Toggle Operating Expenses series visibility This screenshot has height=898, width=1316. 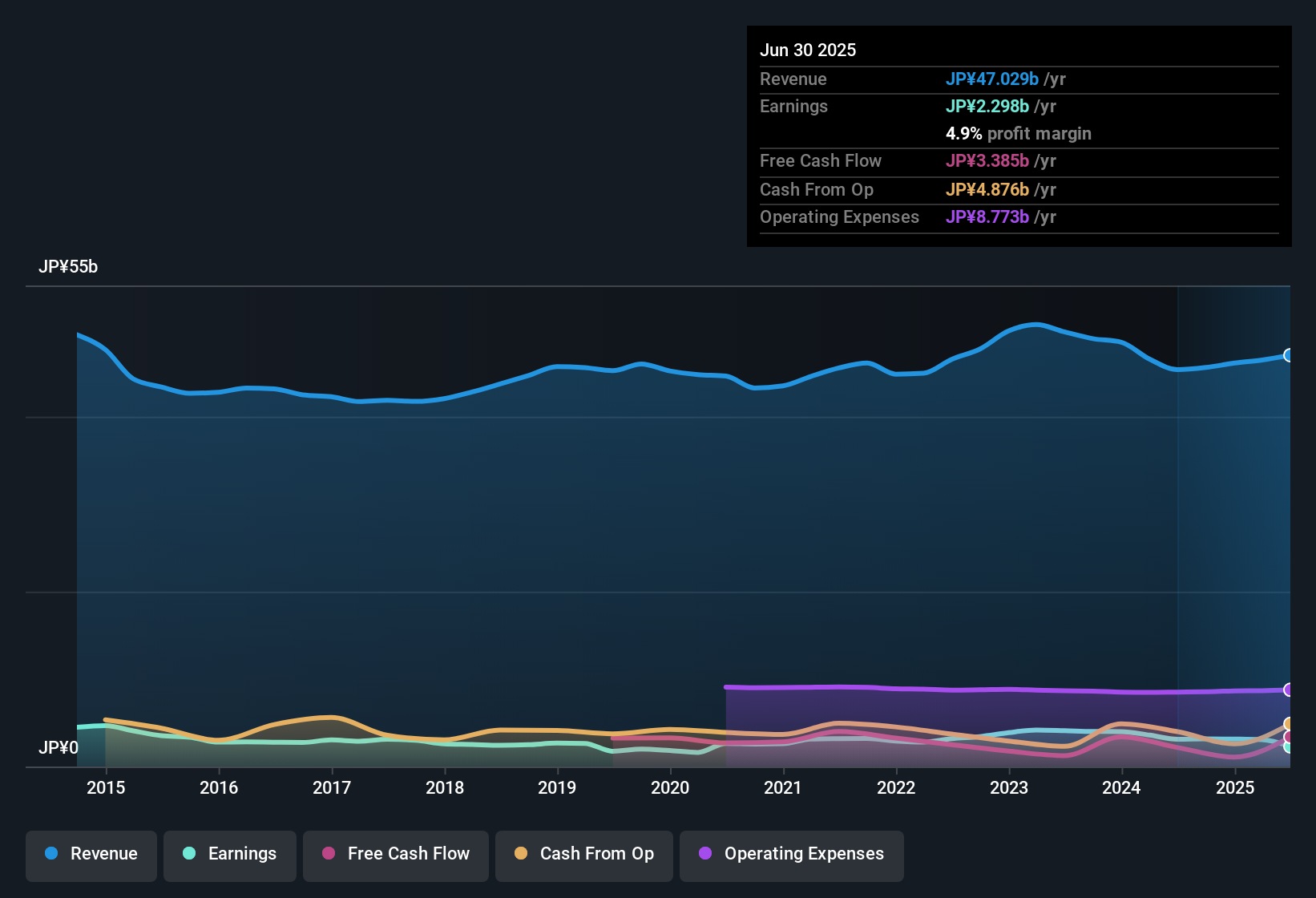[x=791, y=854]
